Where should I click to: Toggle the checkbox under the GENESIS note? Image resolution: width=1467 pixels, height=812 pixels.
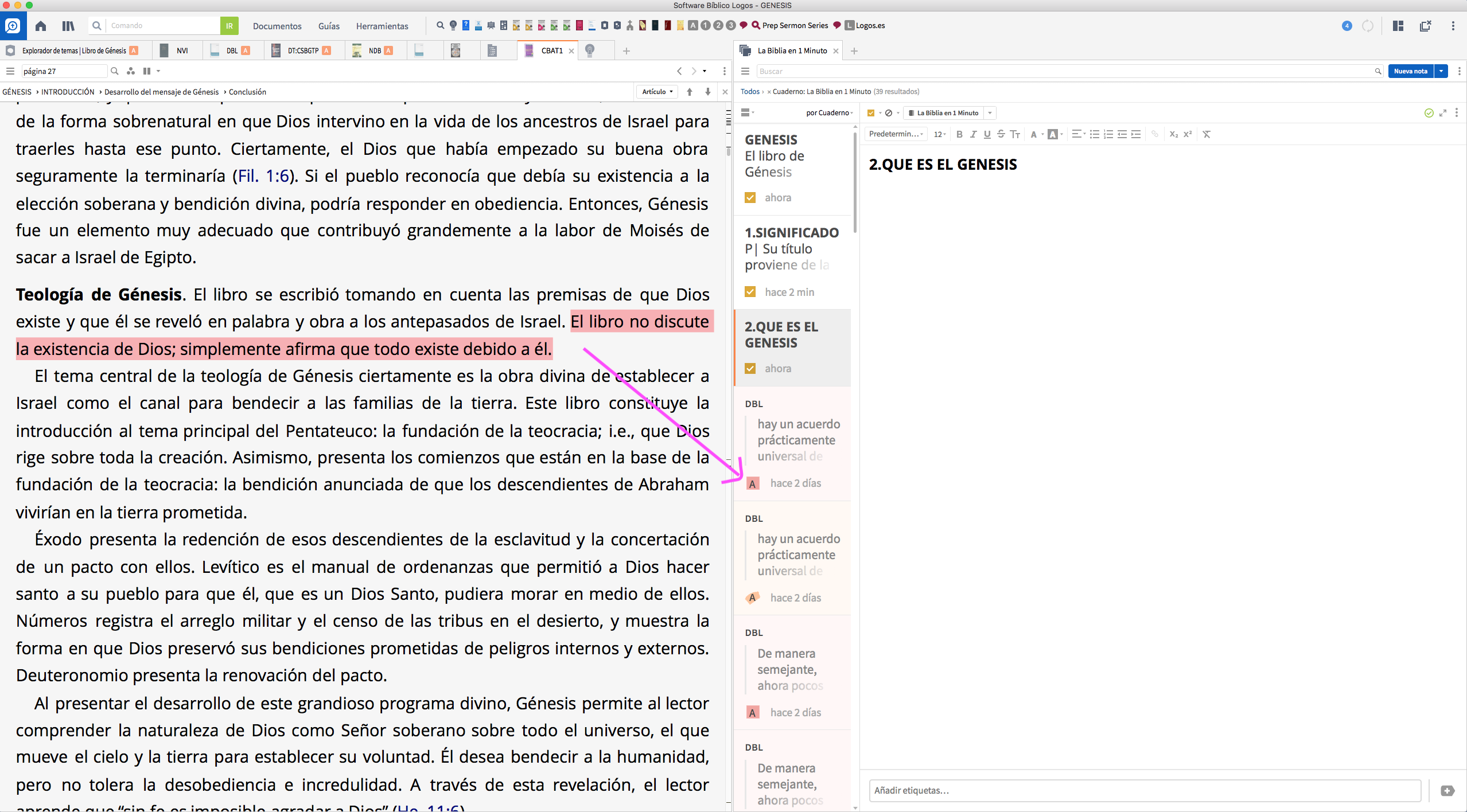pyautogui.click(x=750, y=198)
